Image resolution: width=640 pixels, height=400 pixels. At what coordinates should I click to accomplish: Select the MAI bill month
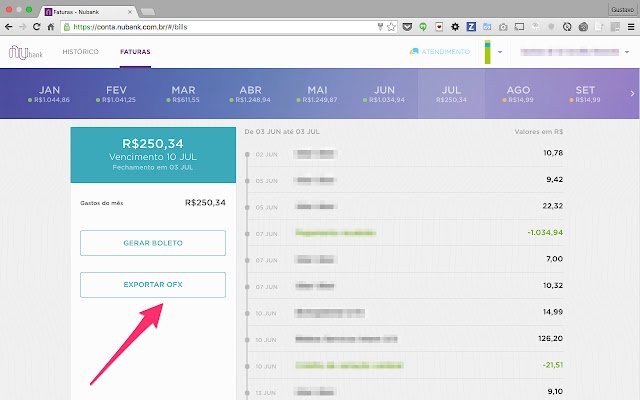tap(317, 94)
